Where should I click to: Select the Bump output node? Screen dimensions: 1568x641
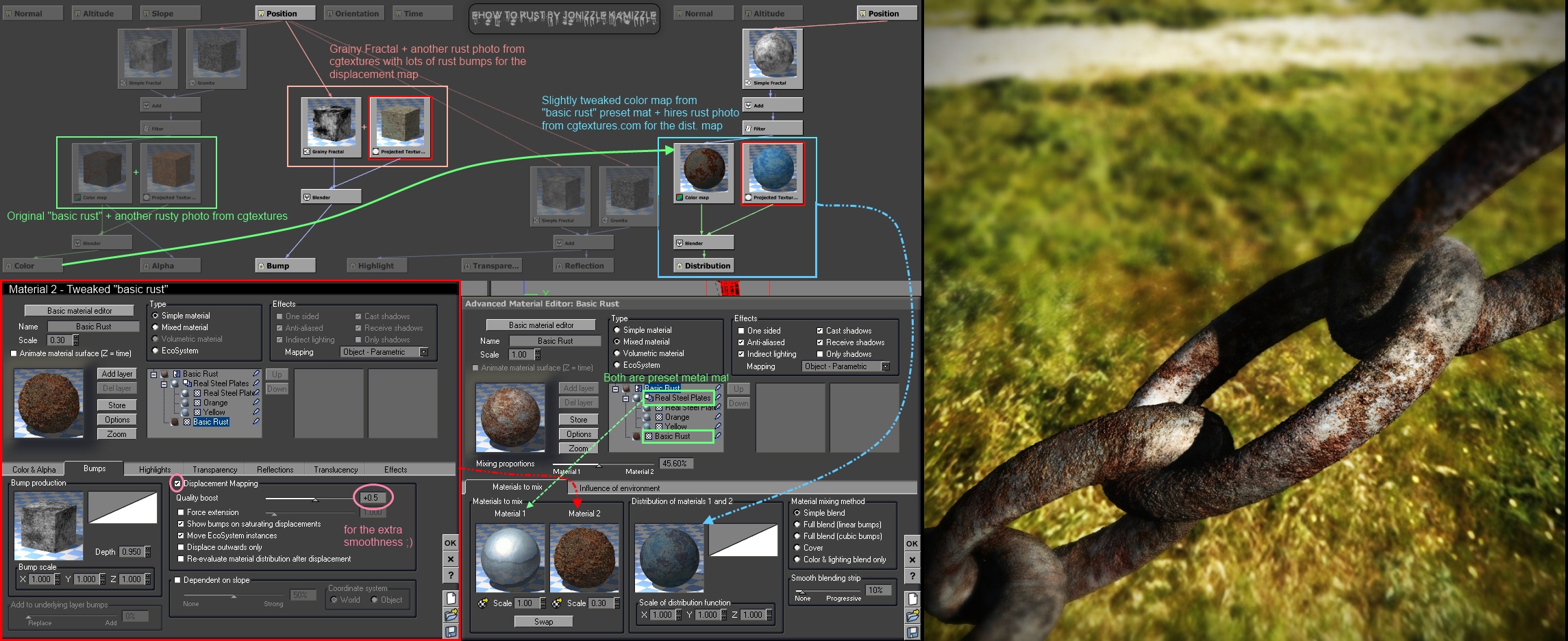pyautogui.click(x=285, y=266)
